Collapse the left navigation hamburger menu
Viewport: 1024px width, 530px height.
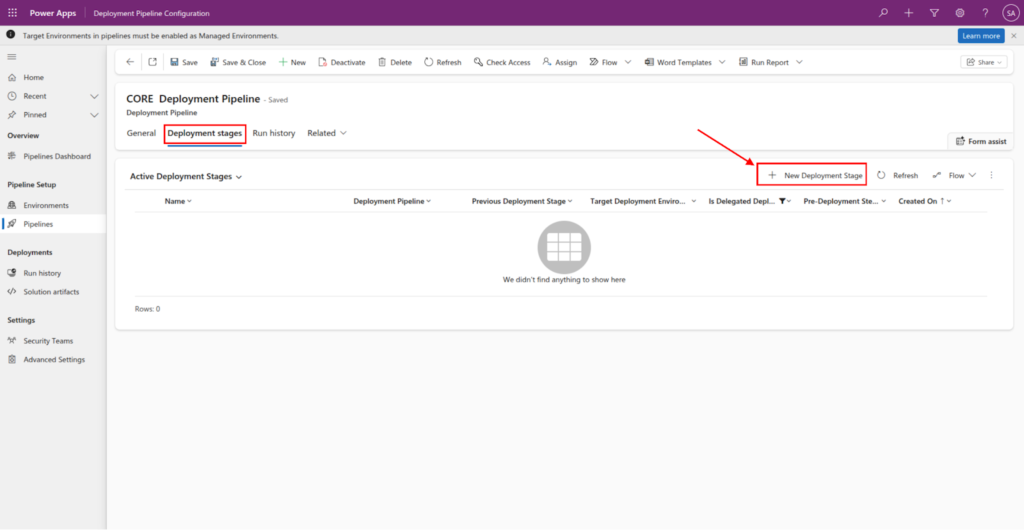point(12,58)
